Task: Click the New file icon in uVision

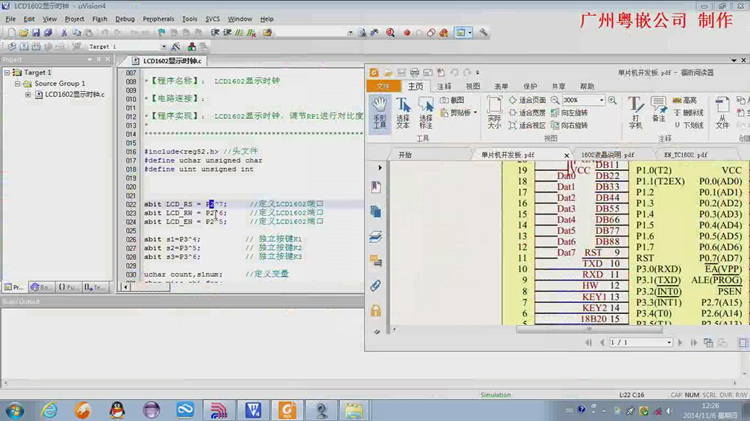Action: tap(11, 33)
